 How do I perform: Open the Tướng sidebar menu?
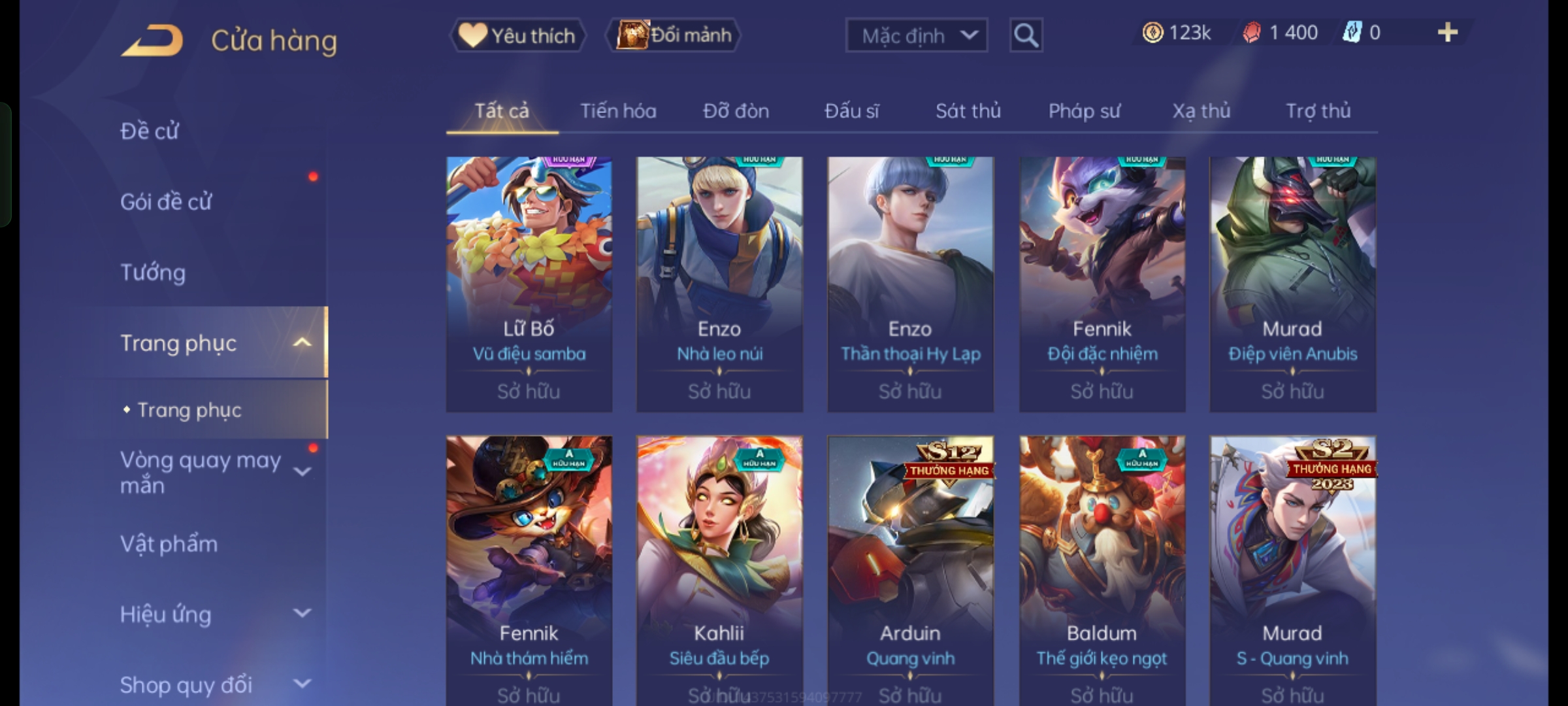pos(153,273)
